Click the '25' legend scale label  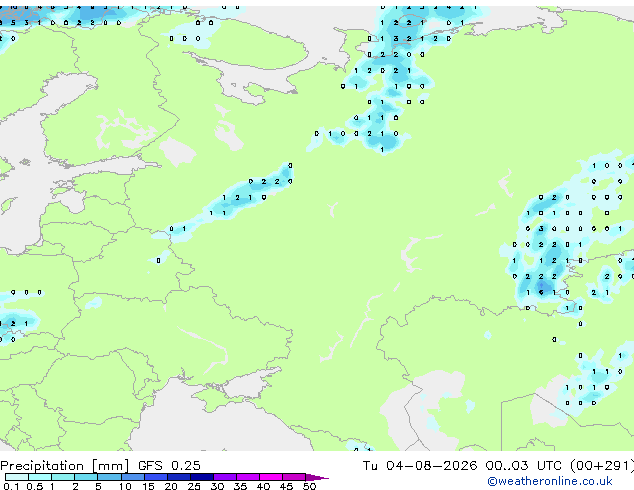(x=194, y=486)
